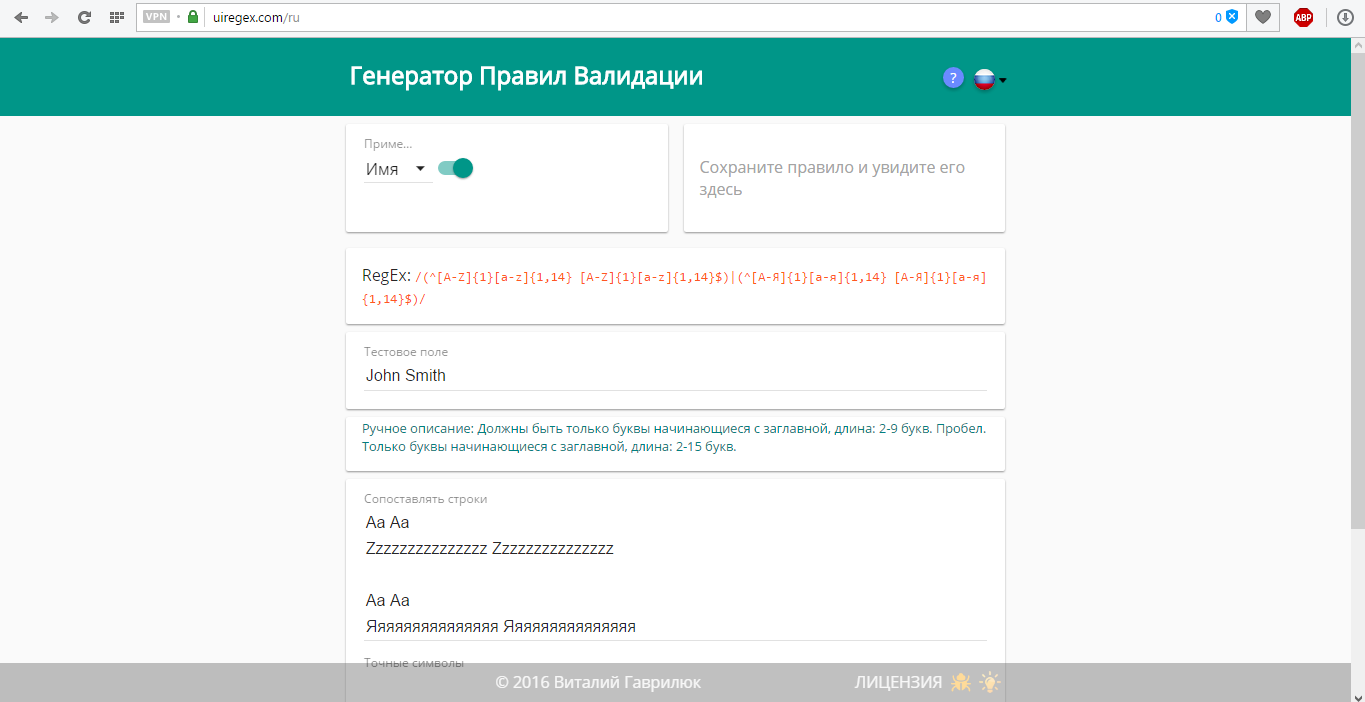Click the page vertical scrollbar
This screenshot has width=1365, height=702.
tap(1357, 300)
